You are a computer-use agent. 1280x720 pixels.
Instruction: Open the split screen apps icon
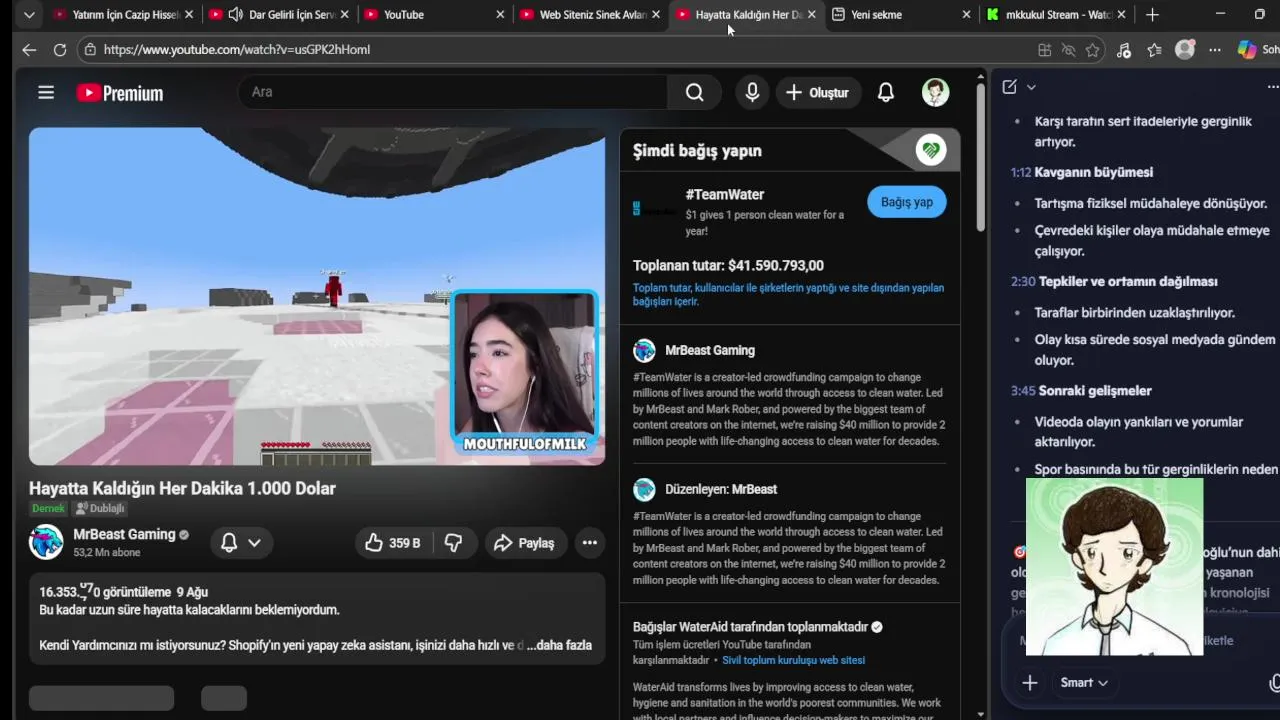(x=1044, y=50)
